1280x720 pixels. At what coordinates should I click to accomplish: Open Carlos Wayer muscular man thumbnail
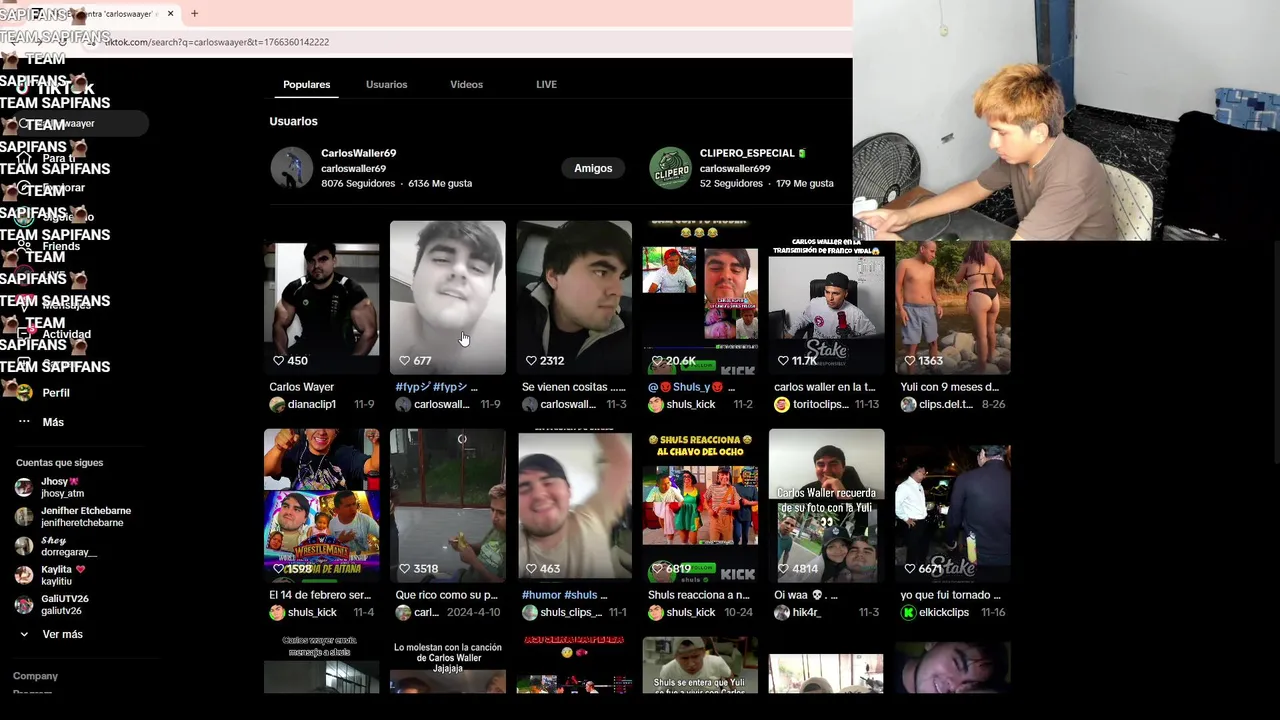(x=321, y=297)
